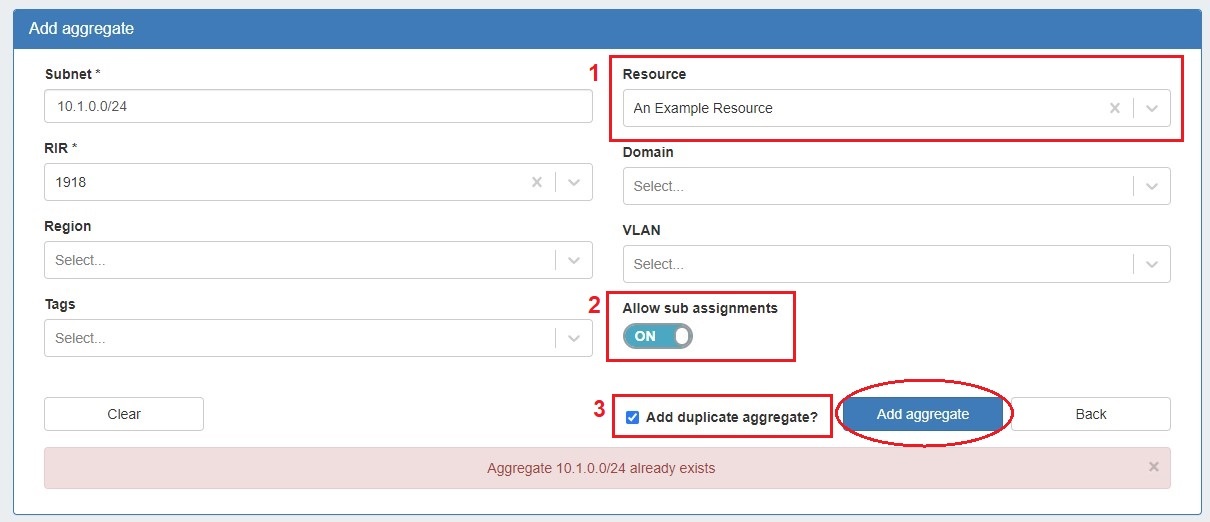Open the RIR dropdown chevron
This screenshot has height=522, width=1210.
[574, 182]
